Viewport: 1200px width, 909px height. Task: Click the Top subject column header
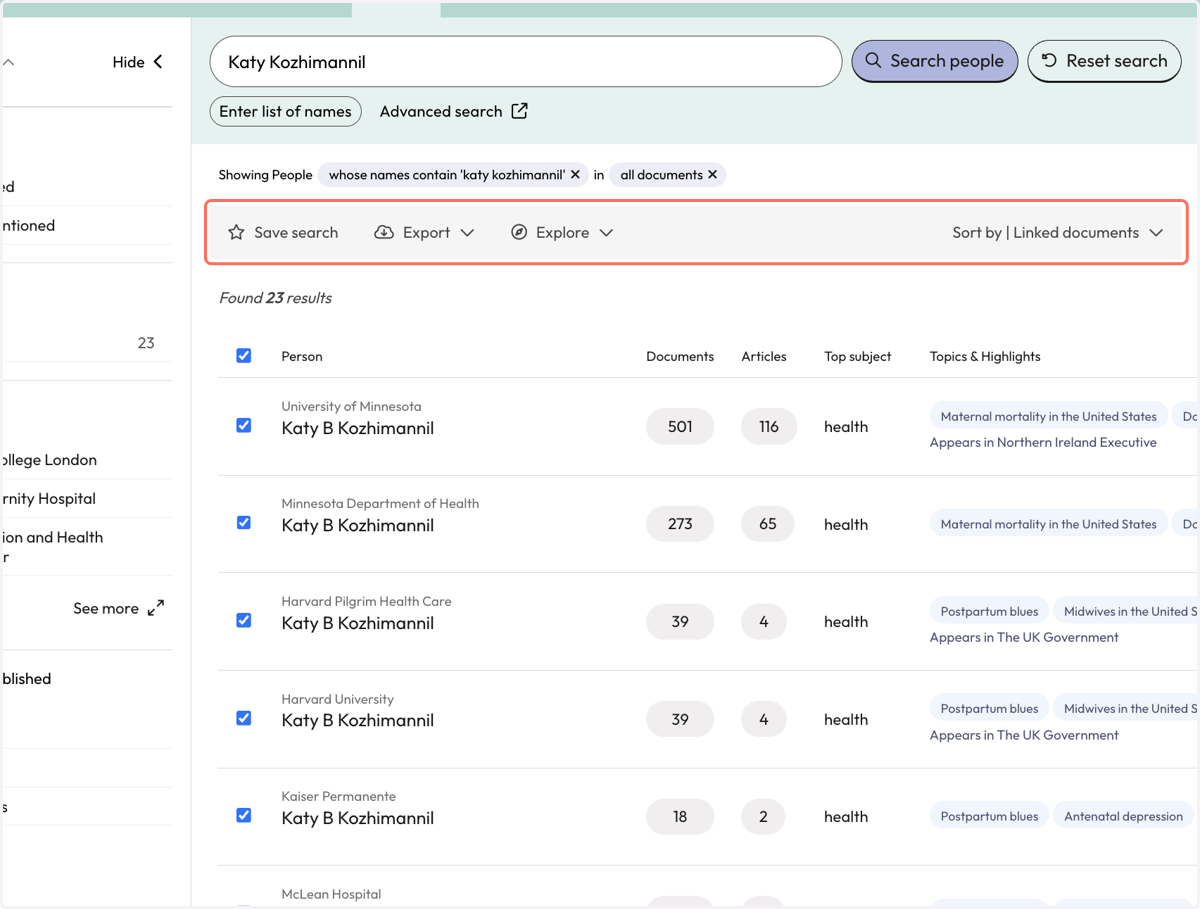click(x=858, y=356)
